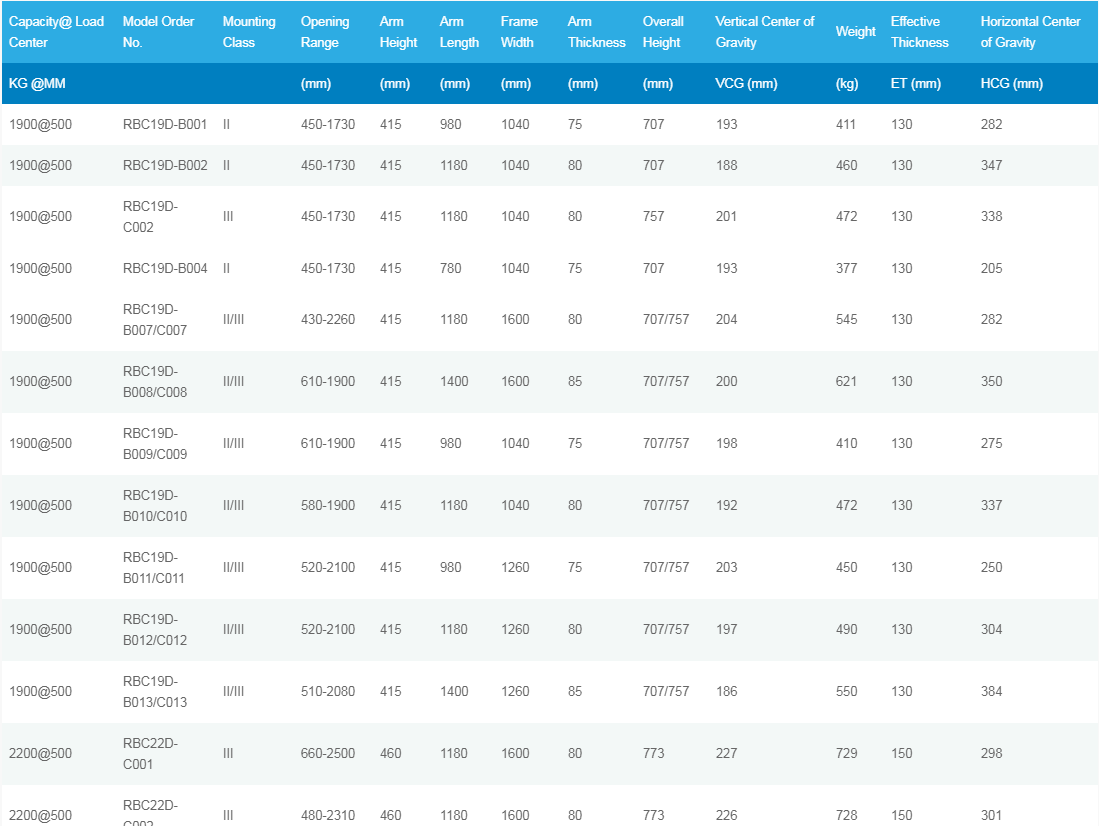
Task: Select model RBC19D-C002 cell
Action: pyautogui.click(x=150, y=217)
